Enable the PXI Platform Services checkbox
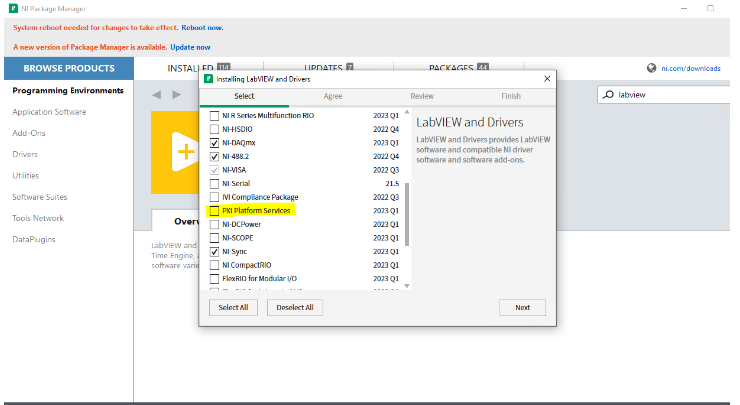Viewport: 740px width, 405px height. click(214, 211)
